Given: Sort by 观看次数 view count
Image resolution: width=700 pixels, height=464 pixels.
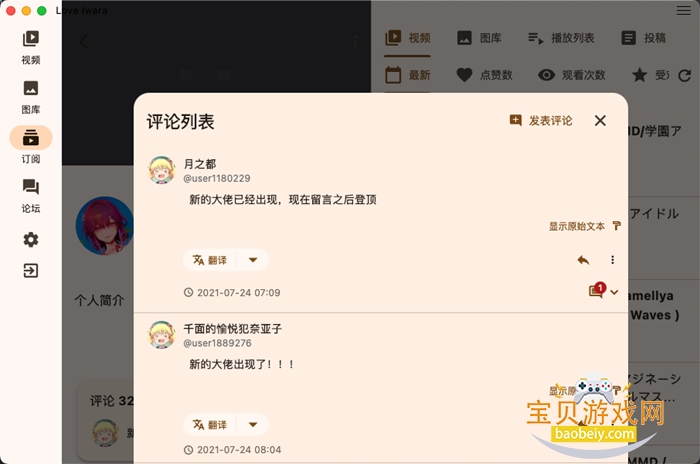Looking at the screenshot, I should tap(571, 75).
